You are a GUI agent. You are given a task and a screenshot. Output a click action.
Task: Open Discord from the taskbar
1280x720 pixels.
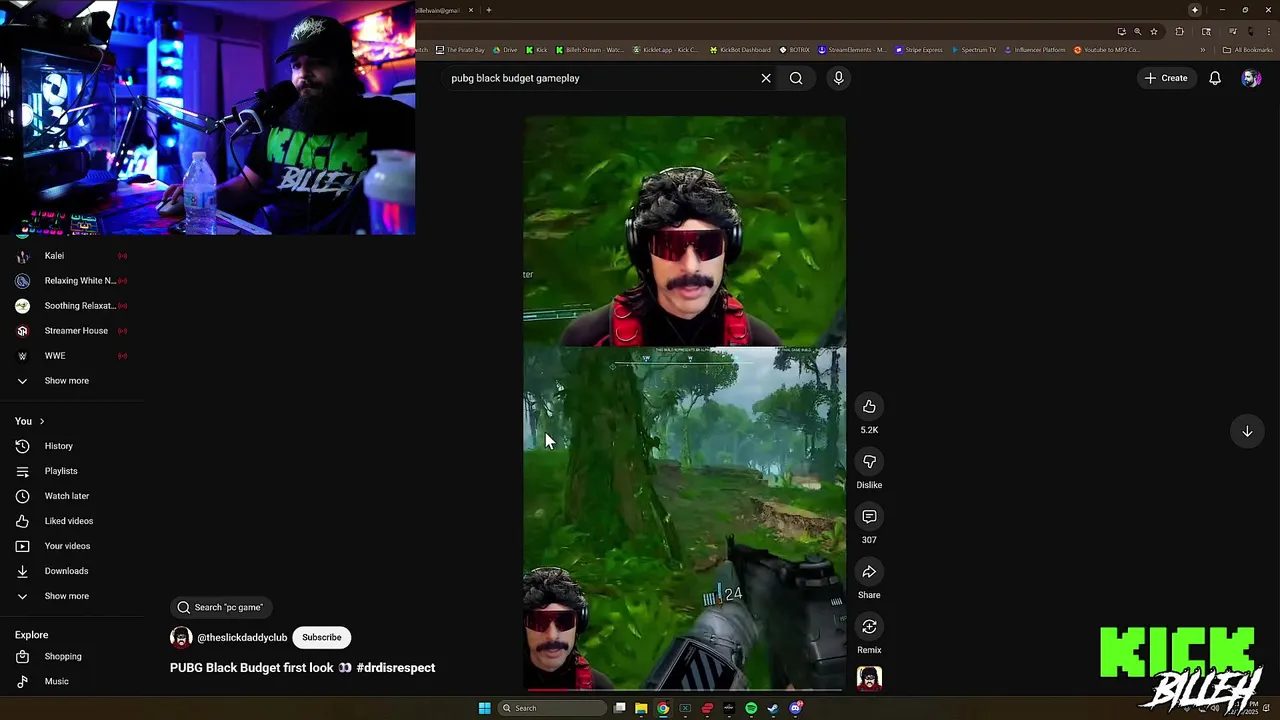[795, 708]
